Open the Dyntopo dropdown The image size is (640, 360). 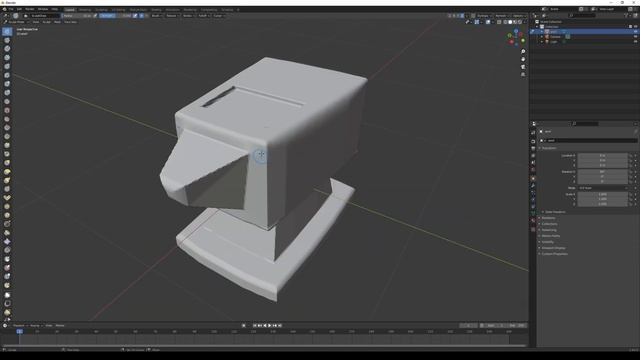tap(483, 16)
